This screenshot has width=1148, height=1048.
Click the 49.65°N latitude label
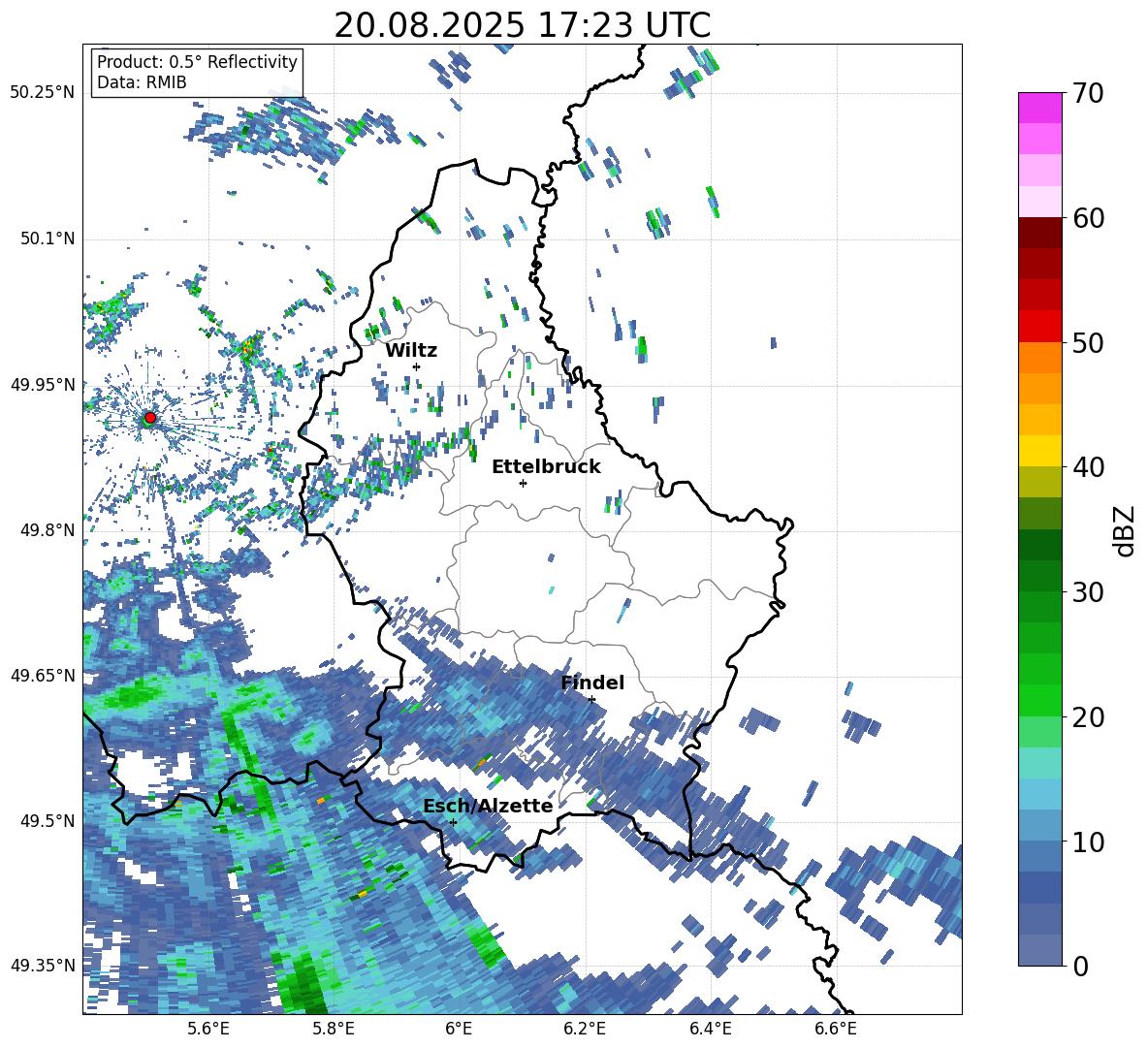tap(43, 675)
